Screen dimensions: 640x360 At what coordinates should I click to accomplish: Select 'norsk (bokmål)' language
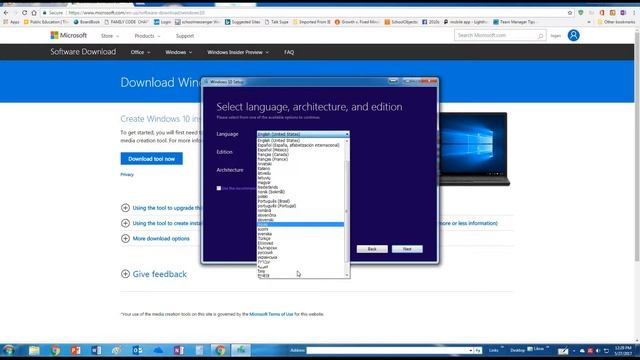(x=300, y=192)
